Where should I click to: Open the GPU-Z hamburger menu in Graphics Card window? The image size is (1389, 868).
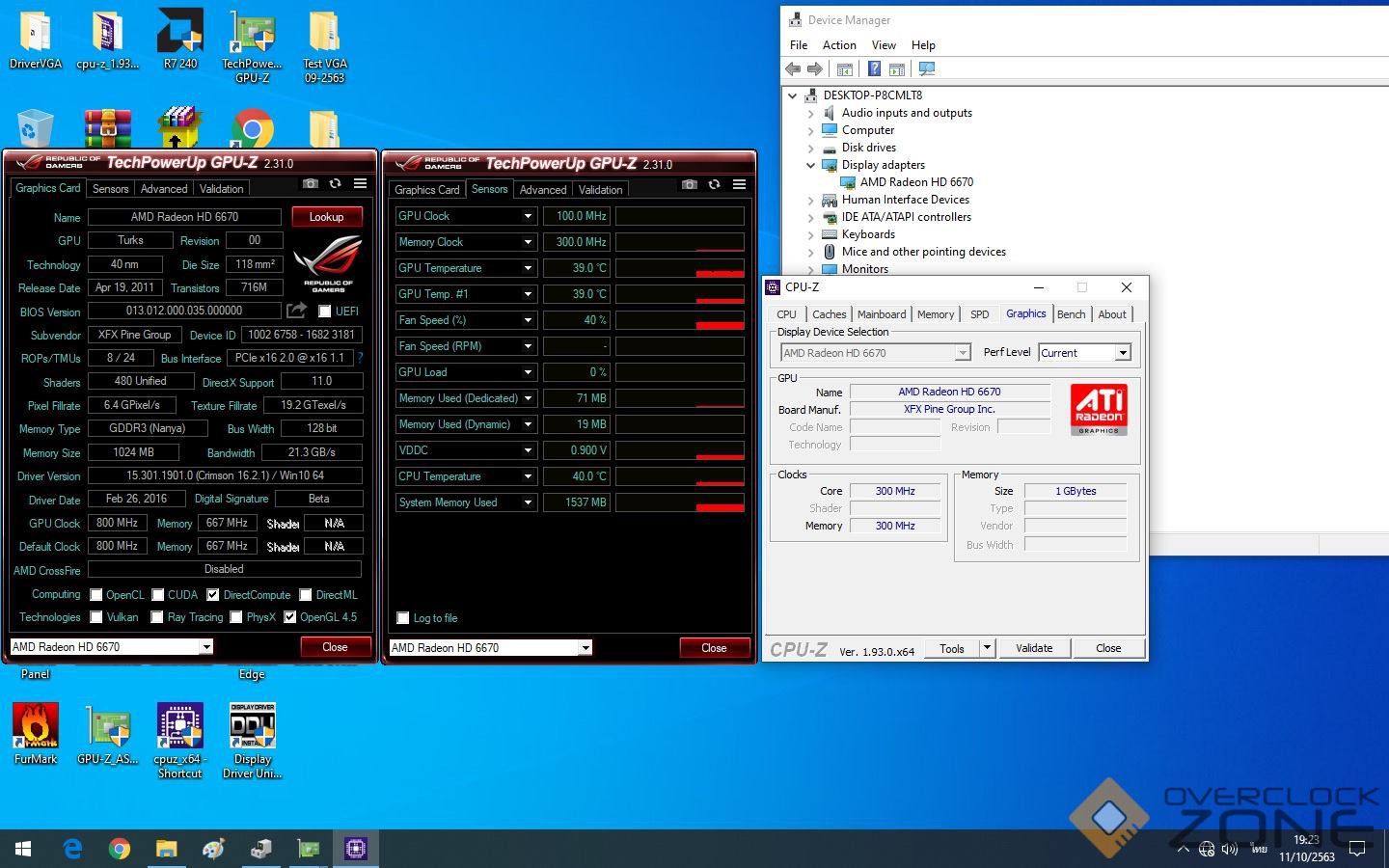tap(360, 183)
